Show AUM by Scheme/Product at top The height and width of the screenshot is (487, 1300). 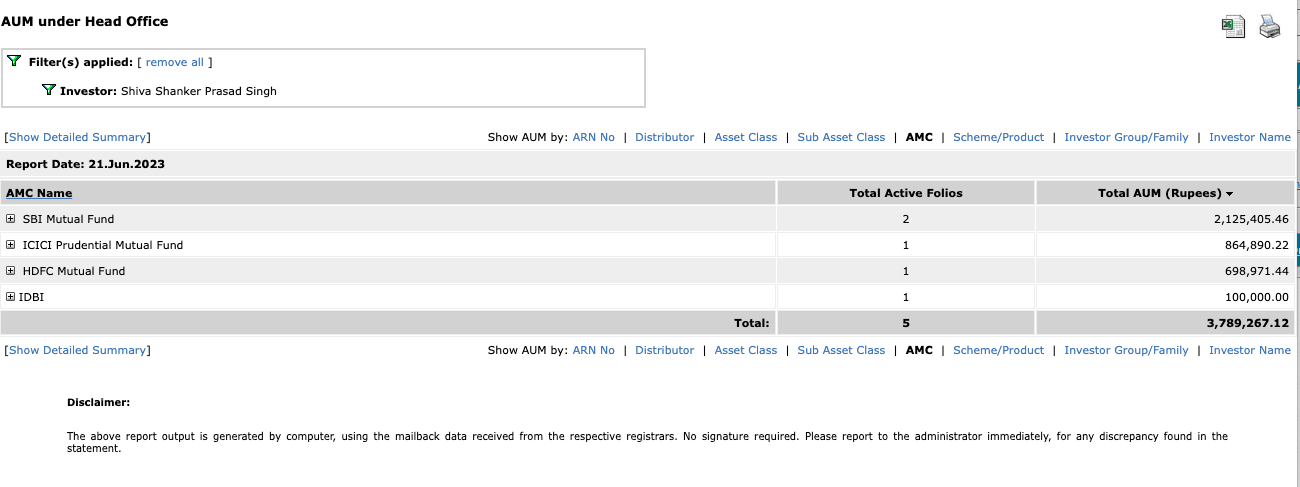point(998,137)
